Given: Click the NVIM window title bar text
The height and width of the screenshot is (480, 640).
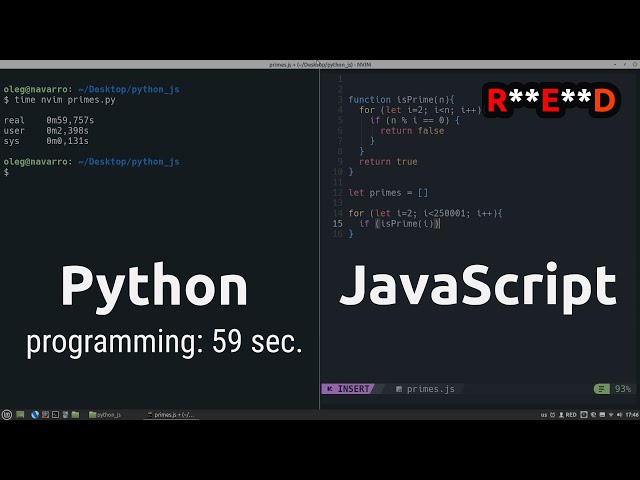Looking at the screenshot, I should click(x=320, y=64).
